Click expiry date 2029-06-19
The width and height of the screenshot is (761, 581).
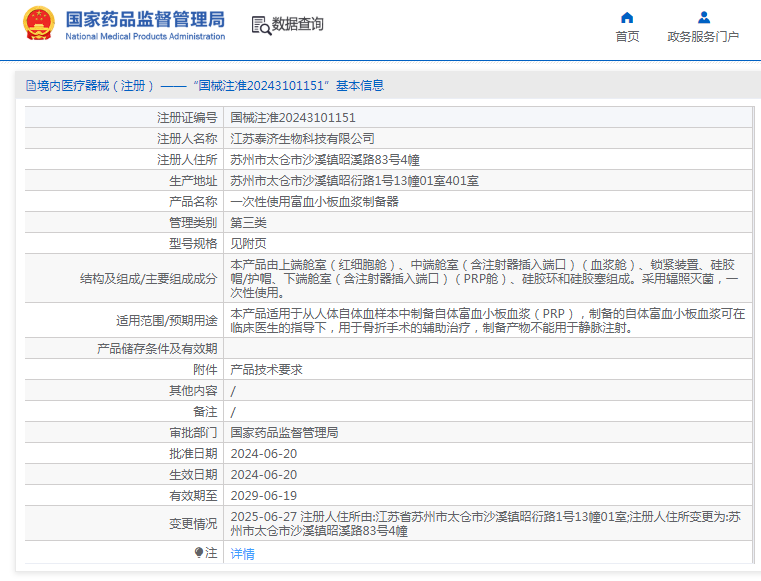[264, 496]
